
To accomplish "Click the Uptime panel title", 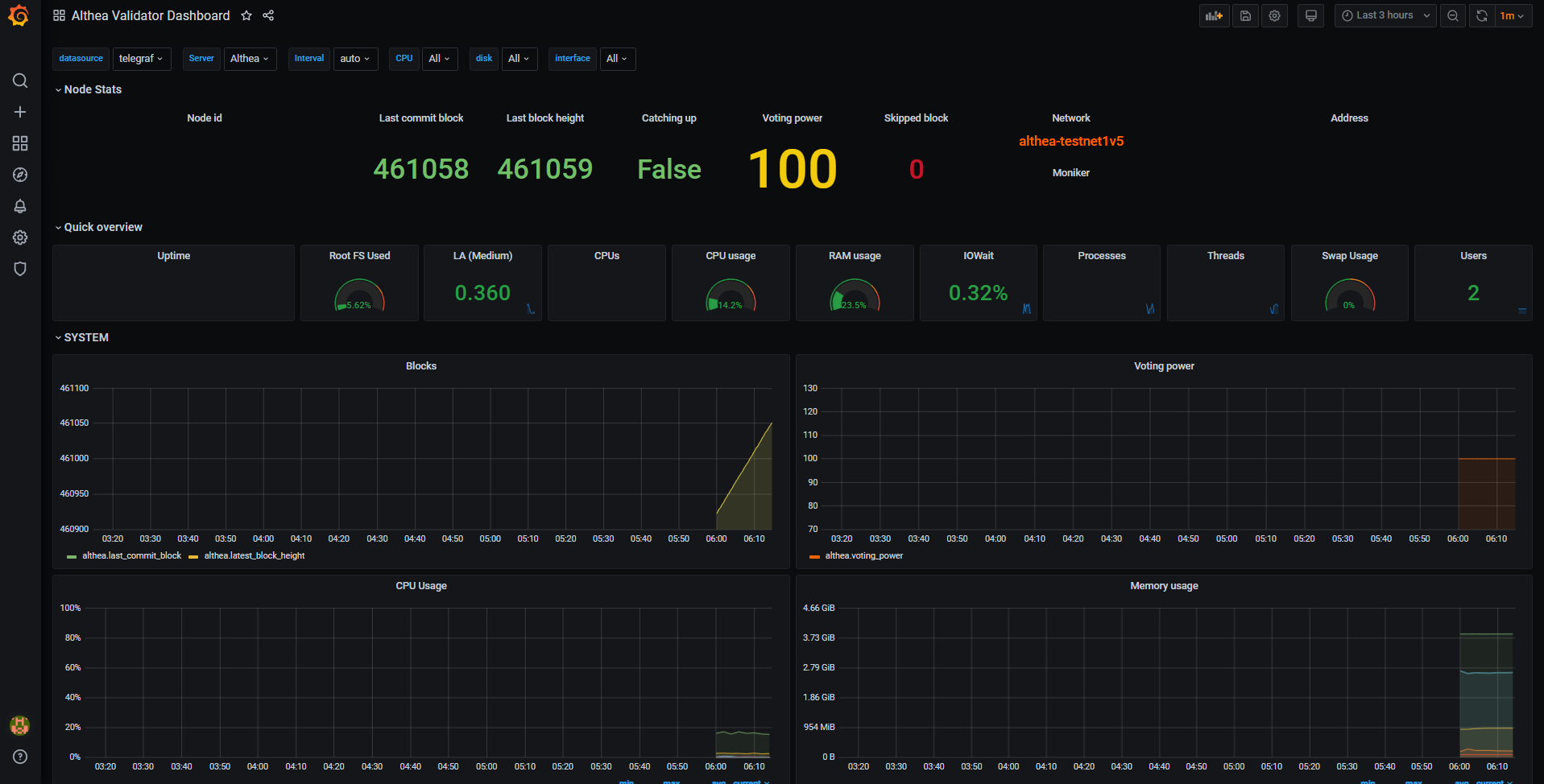I will point(174,256).
